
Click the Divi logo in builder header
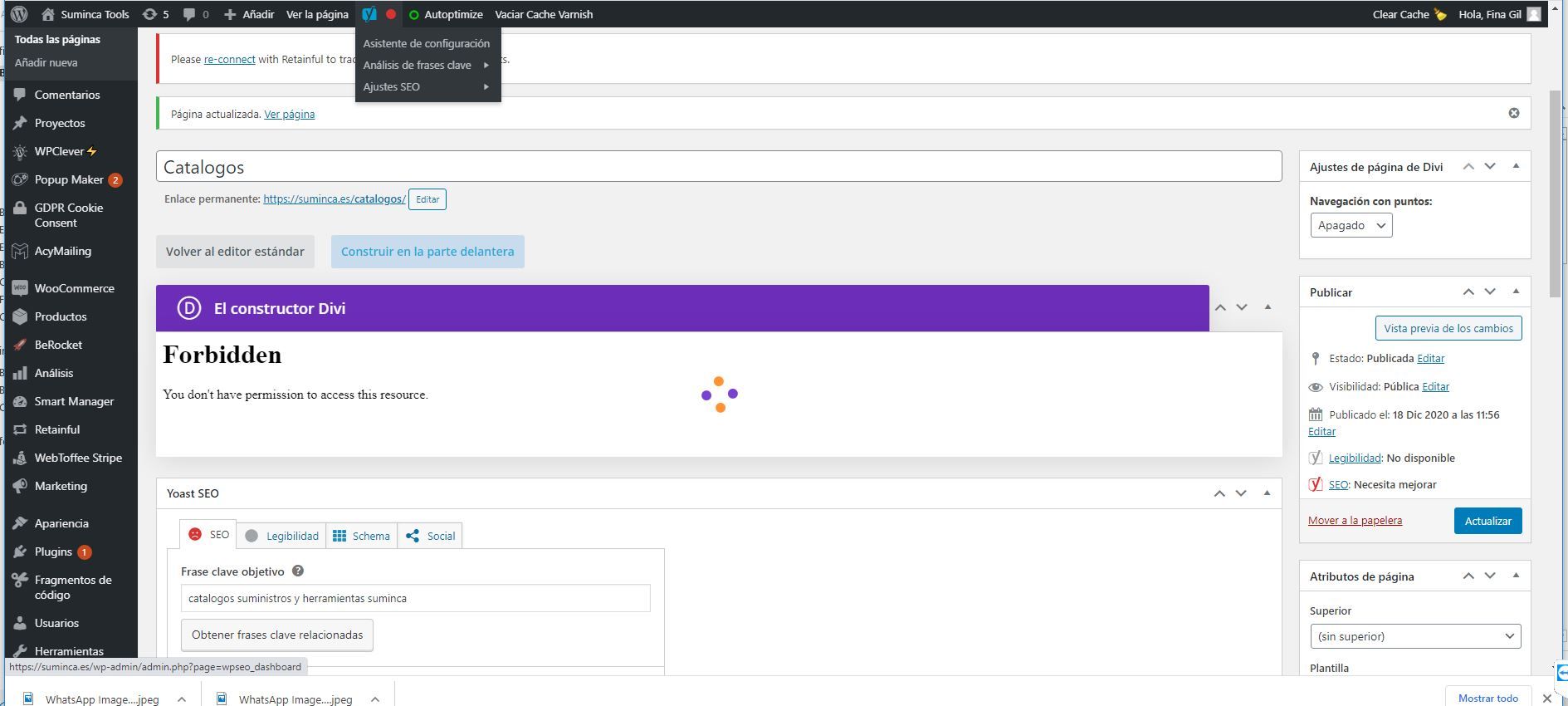pyautogui.click(x=189, y=308)
